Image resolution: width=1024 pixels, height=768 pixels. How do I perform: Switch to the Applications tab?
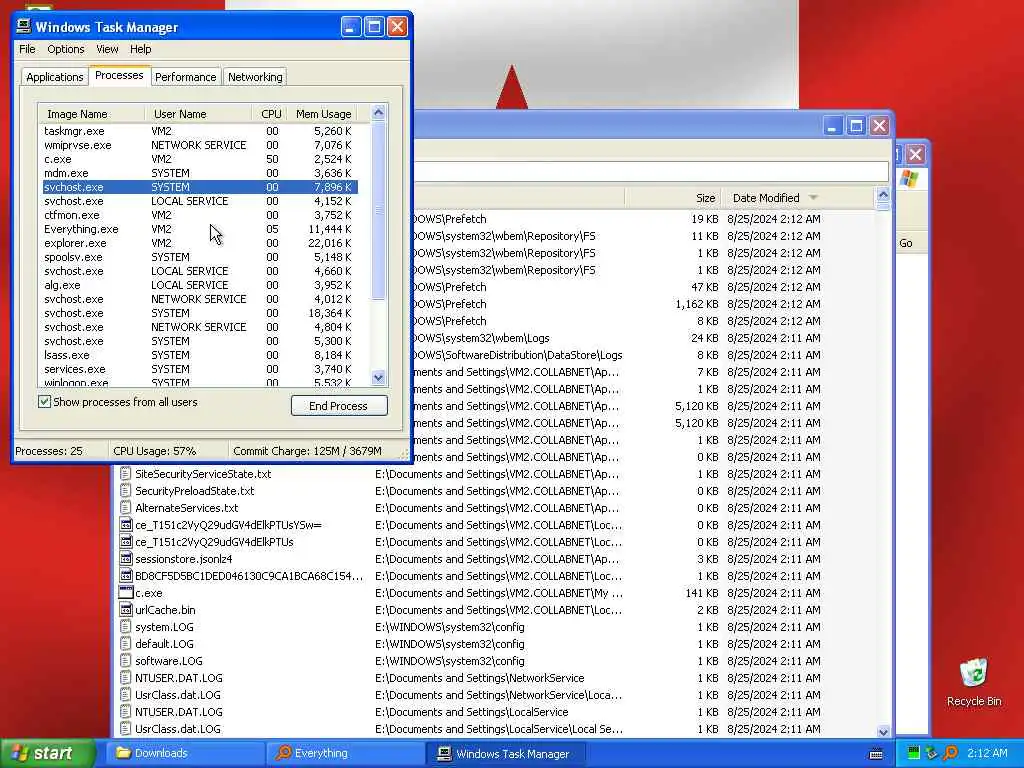55,77
